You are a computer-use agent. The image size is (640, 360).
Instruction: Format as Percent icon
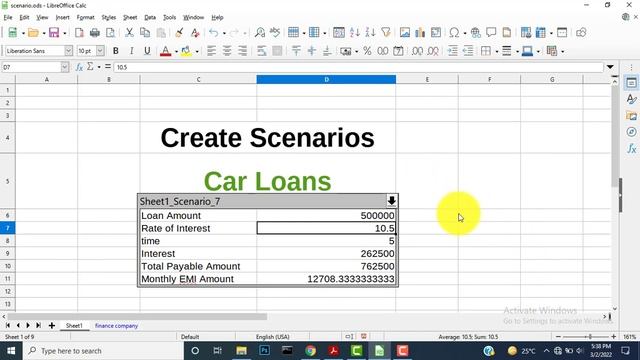(367, 51)
